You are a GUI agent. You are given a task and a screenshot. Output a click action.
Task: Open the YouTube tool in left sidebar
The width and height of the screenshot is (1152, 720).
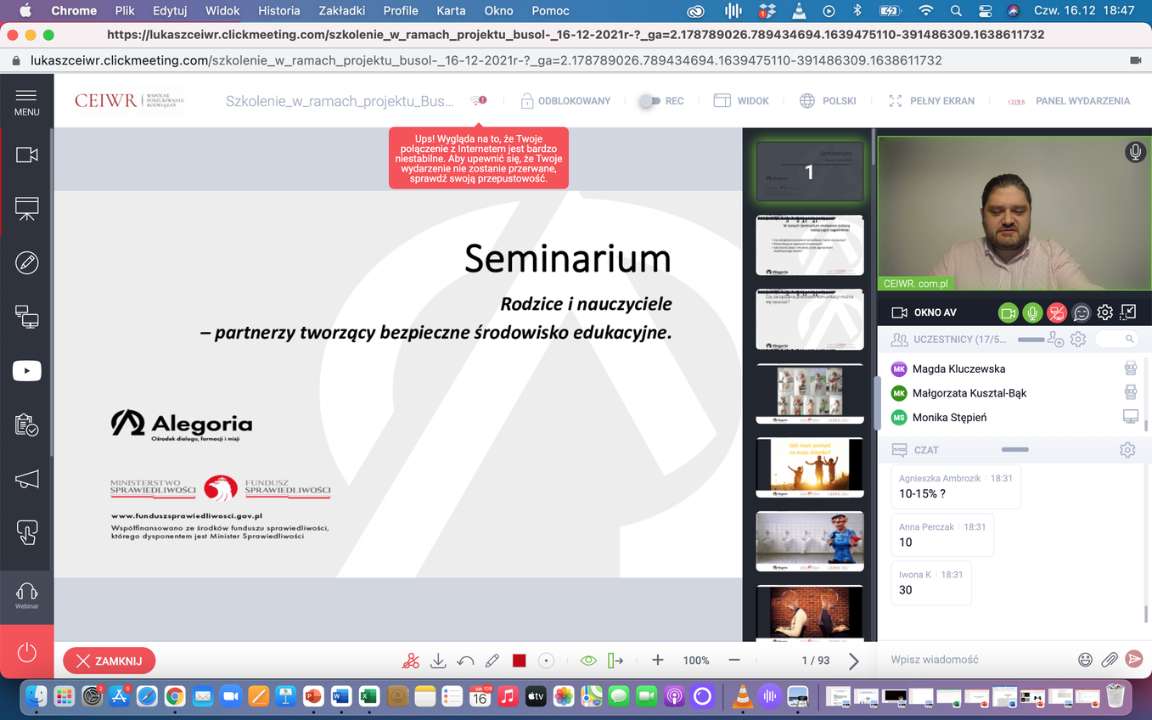[x=27, y=371]
